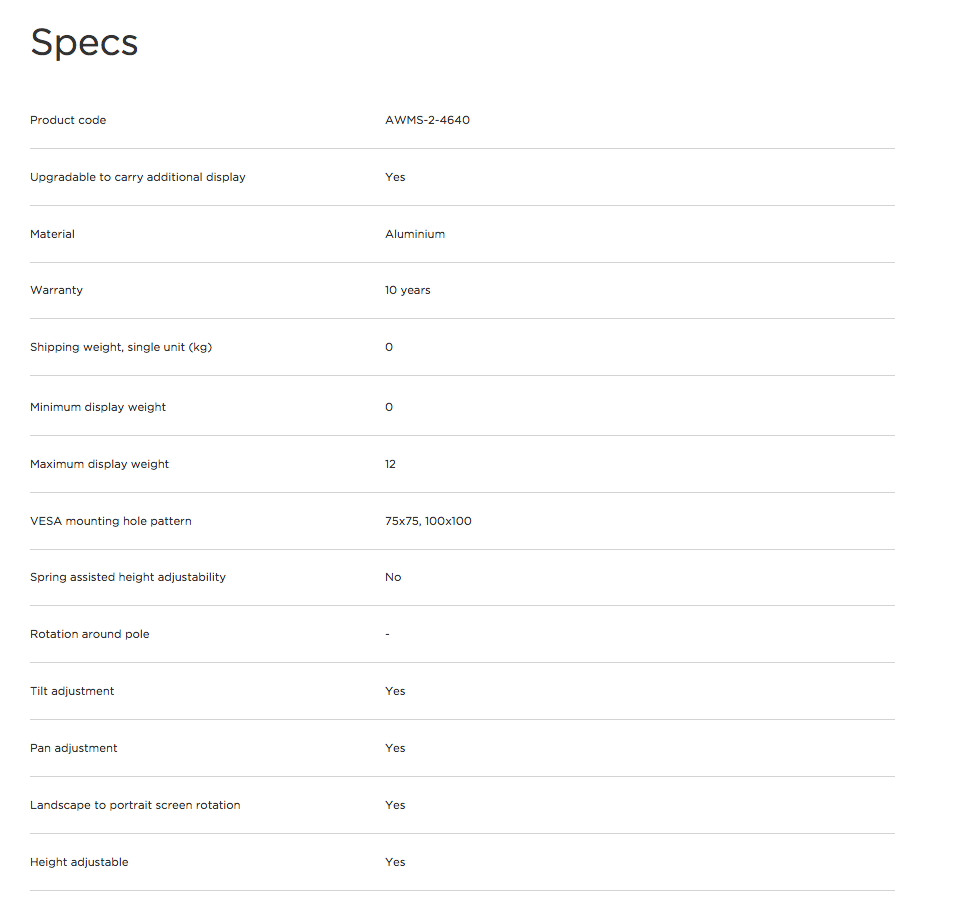This screenshot has width=960, height=922.
Task: Click the Minimum display weight label
Action: point(98,407)
